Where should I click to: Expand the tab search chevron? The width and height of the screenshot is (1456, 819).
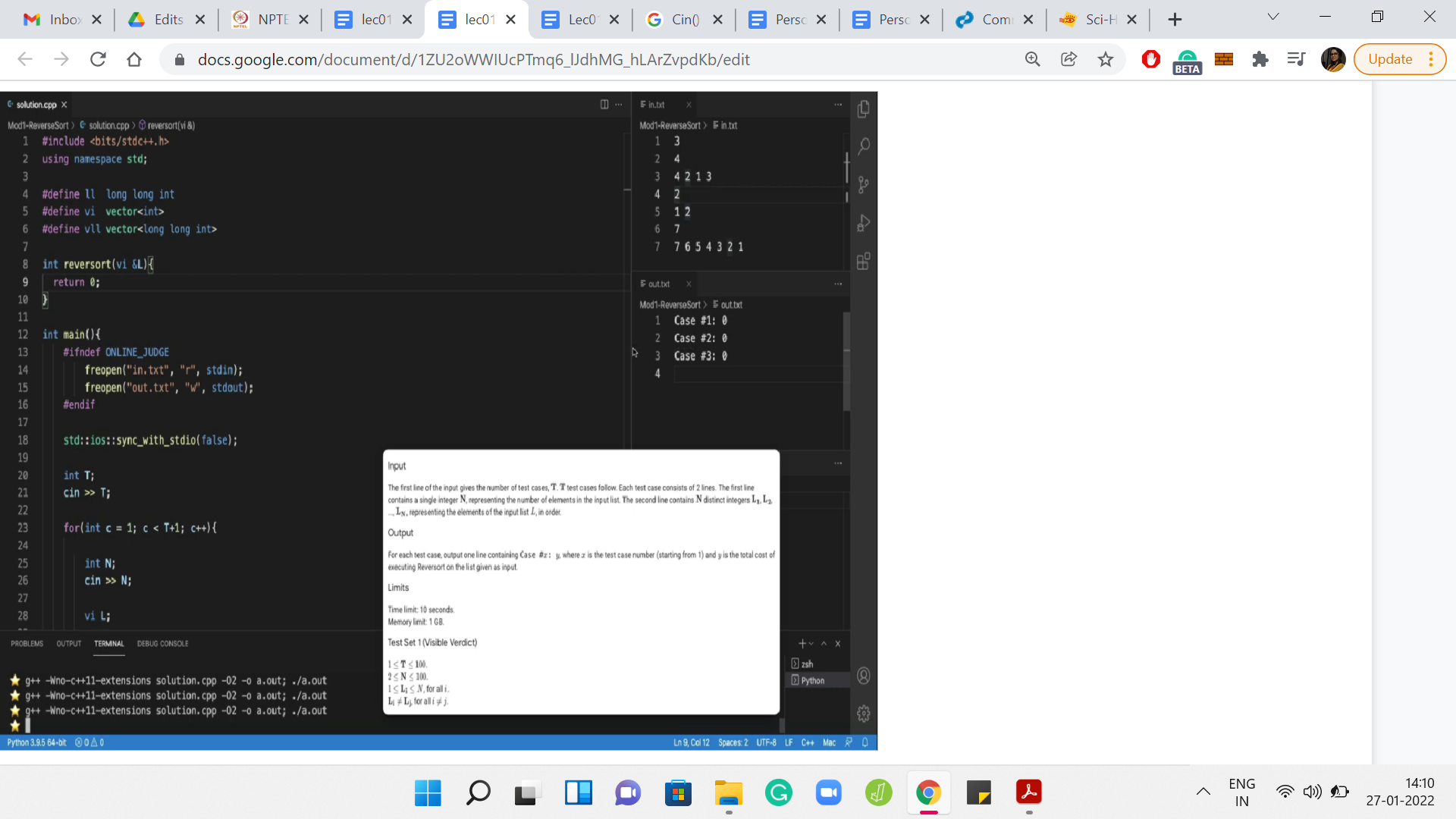[x=1273, y=17]
